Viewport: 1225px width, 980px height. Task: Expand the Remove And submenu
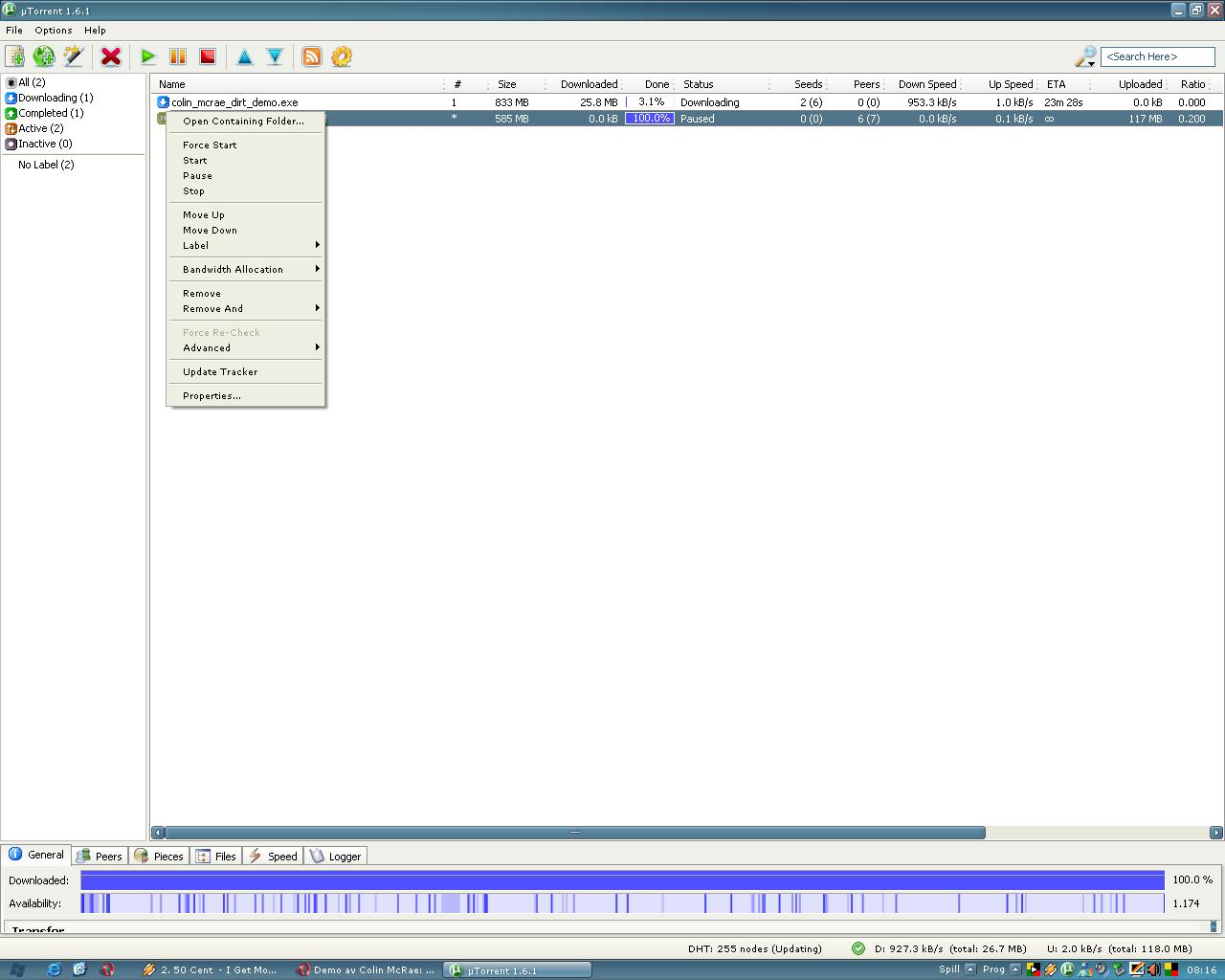pyautogui.click(x=246, y=308)
